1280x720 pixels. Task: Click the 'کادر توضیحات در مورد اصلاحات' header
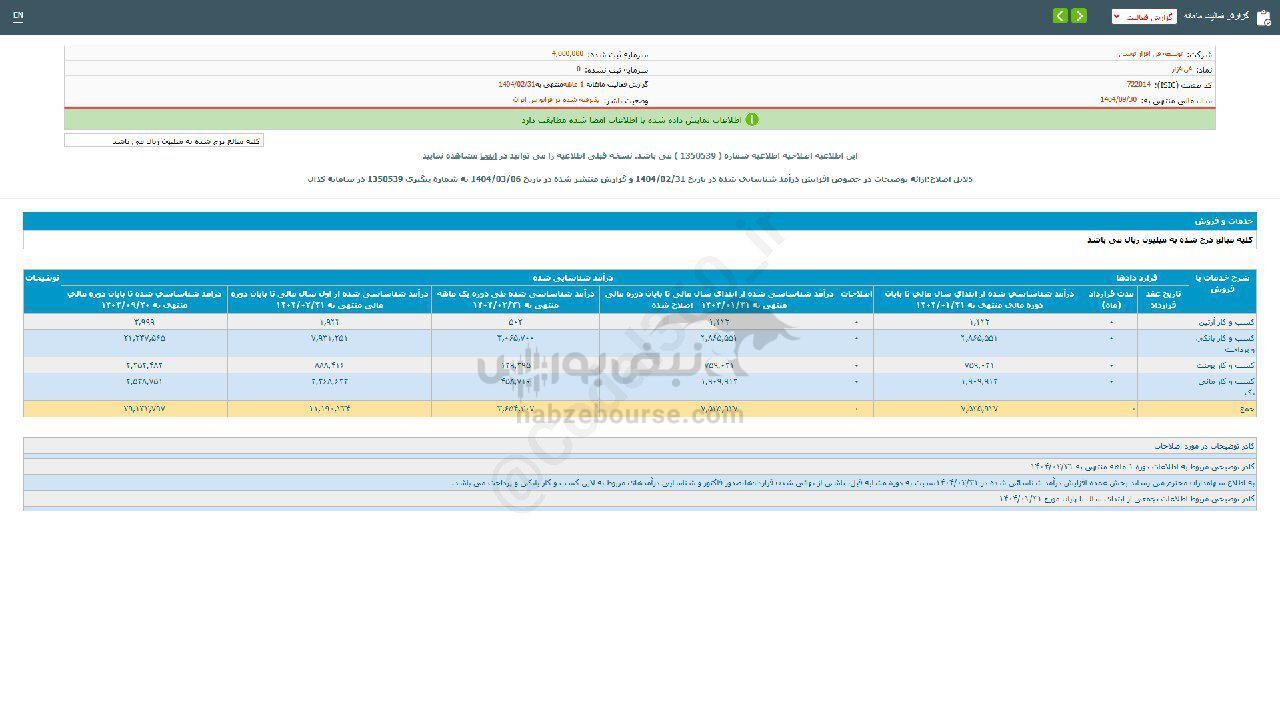1204,445
